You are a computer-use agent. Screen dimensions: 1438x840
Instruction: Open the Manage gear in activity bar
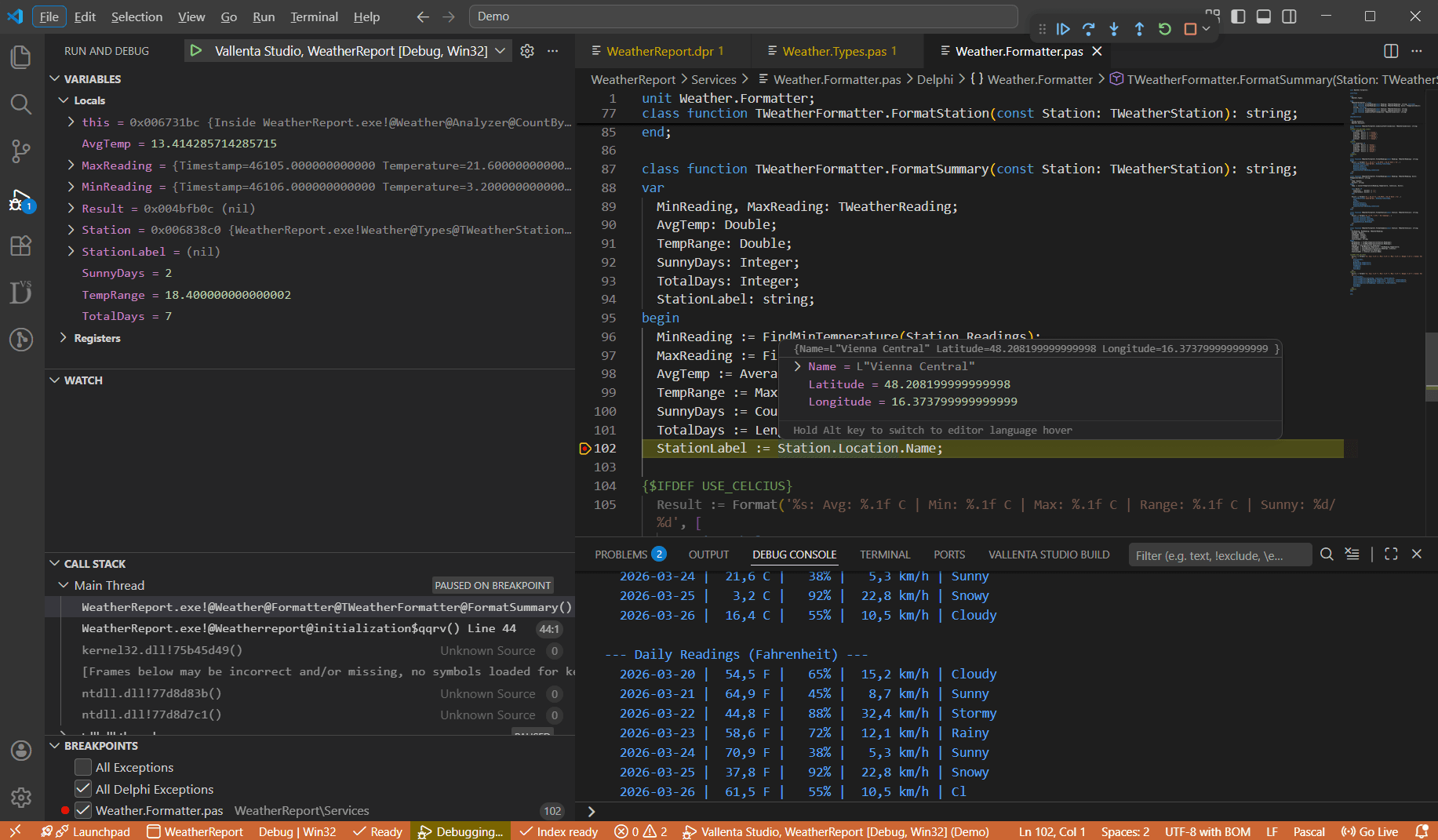point(21,798)
